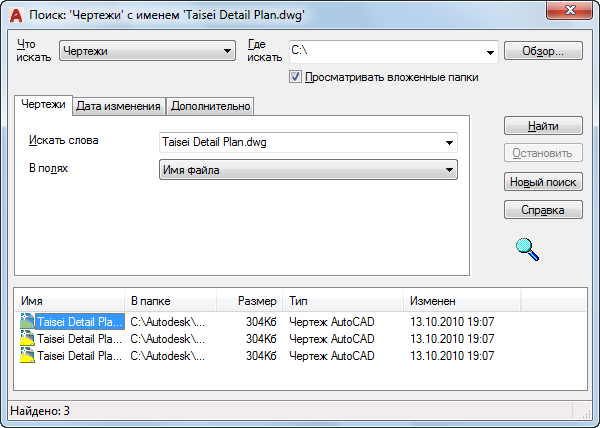
Task: Sort results by the Размер column header
Action: pos(249,301)
